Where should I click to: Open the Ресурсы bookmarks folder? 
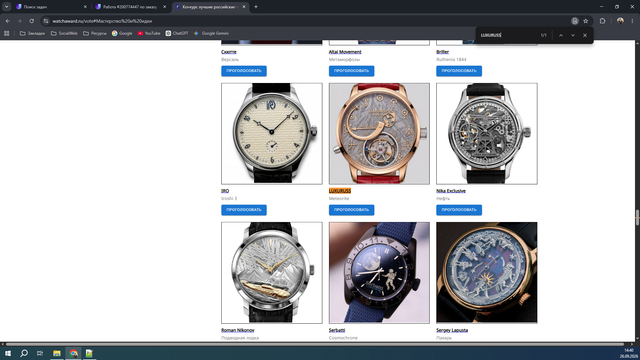(x=95, y=33)
